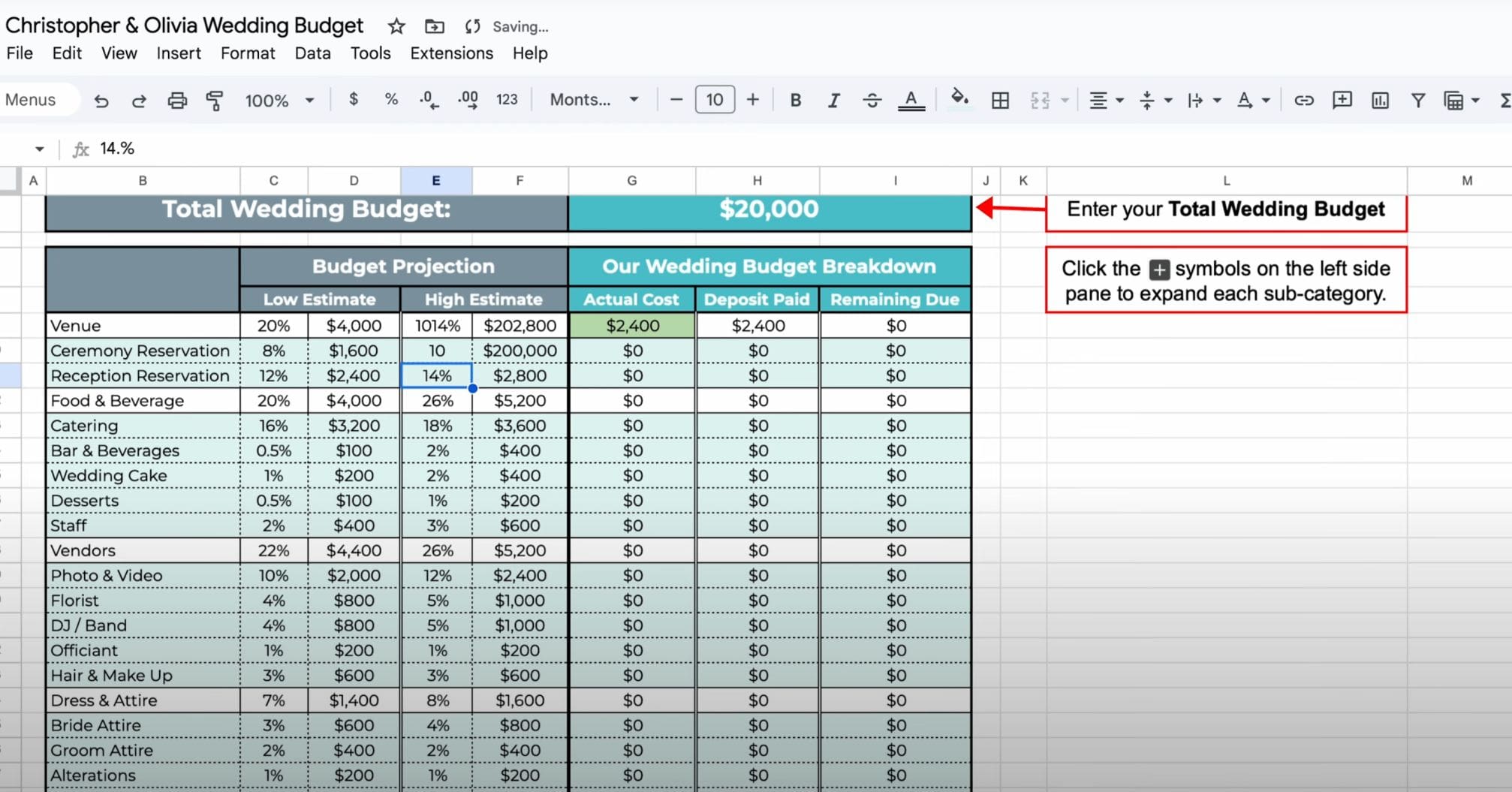Viewport: 1512px width, 792px height.
Task: Click the Undo arrow icon
Action: (101, 101)
